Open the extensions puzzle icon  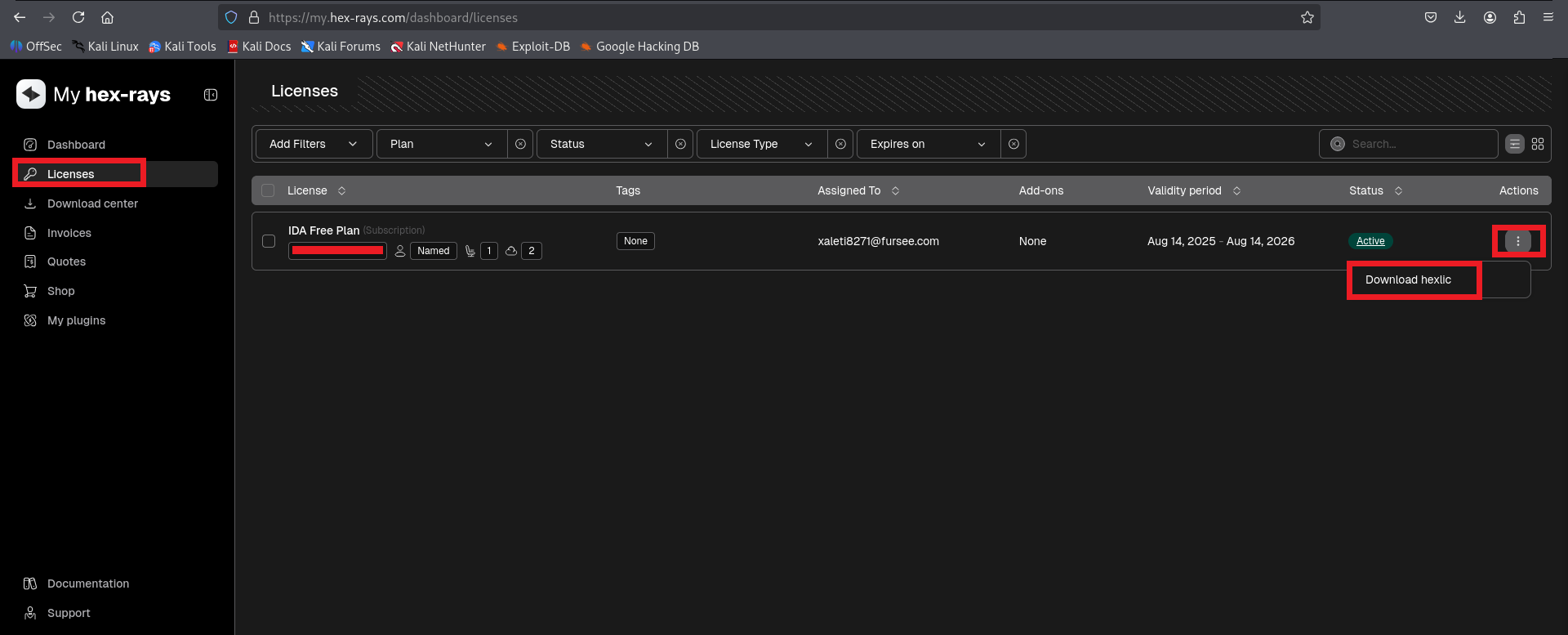pyautogui.click(x=1519, y=17)
